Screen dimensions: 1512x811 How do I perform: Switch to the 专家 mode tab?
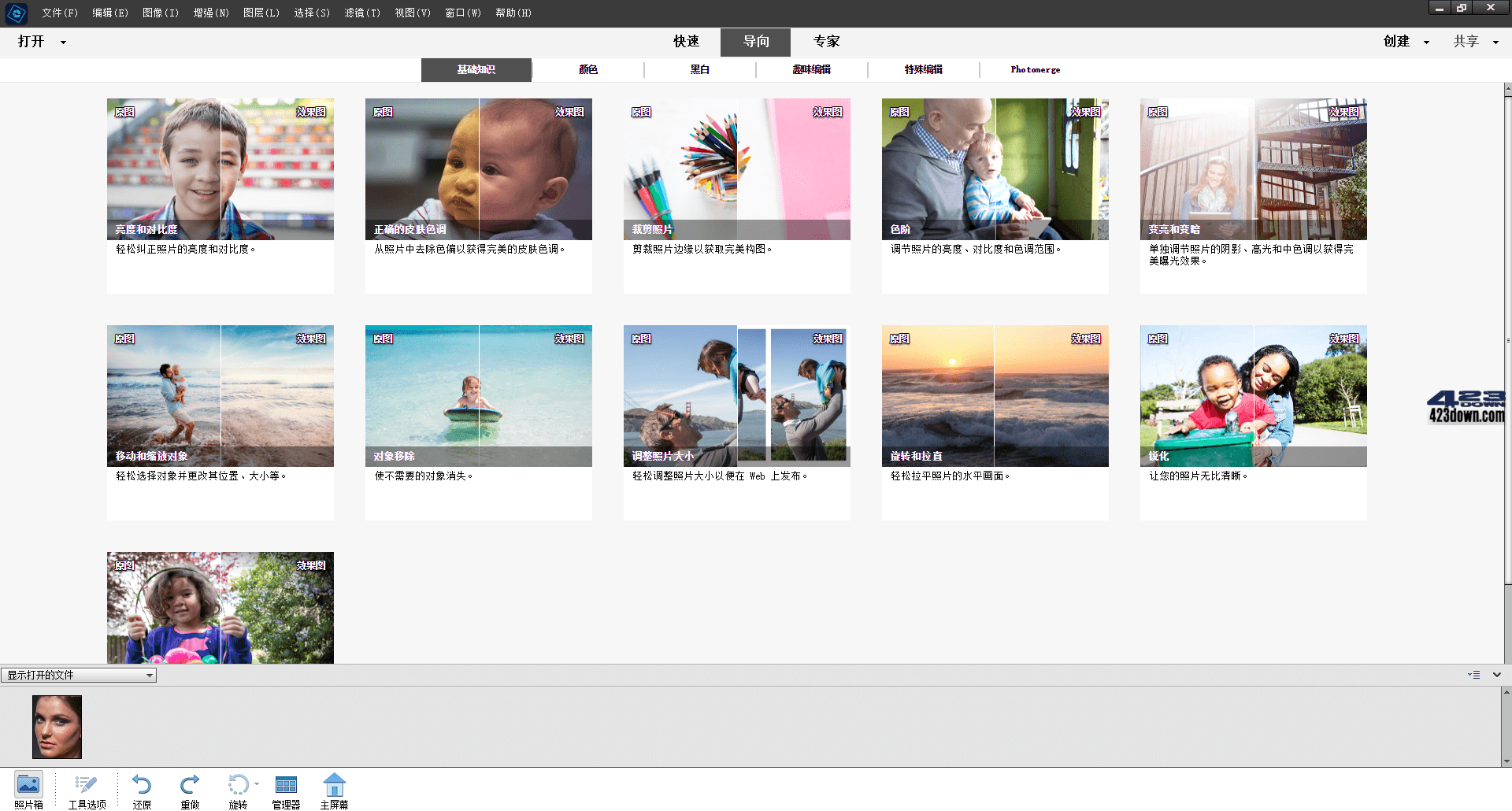click(x=825, y=41)
